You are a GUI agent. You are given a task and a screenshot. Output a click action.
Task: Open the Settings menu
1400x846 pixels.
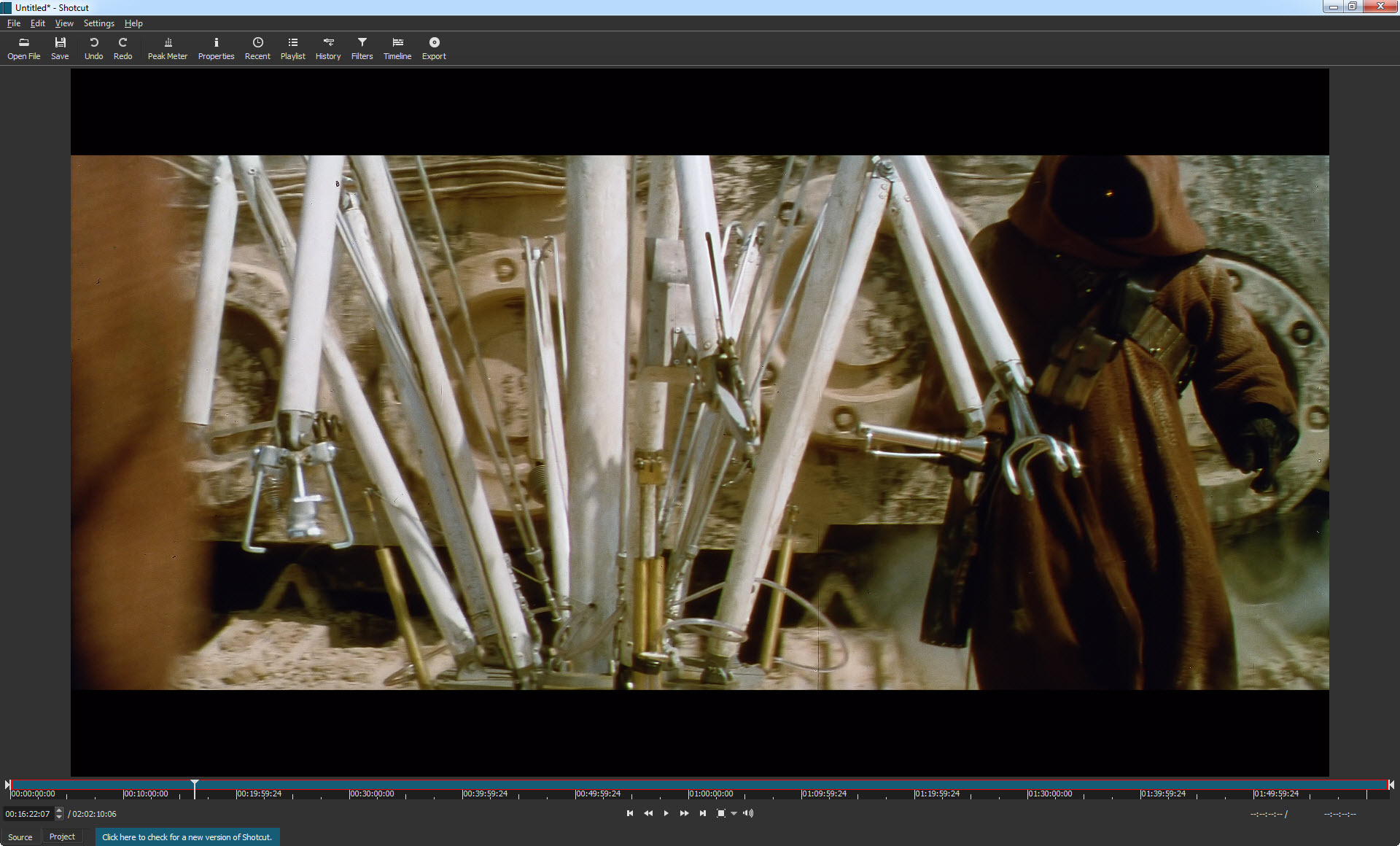pos(98,23)
